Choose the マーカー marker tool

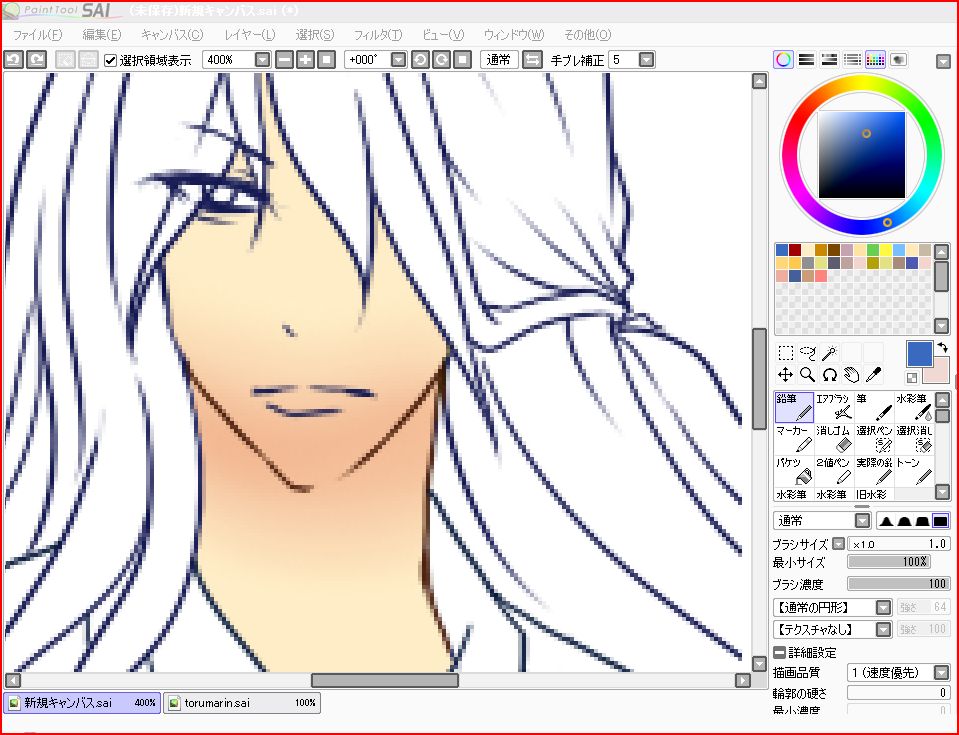[794, 439]
